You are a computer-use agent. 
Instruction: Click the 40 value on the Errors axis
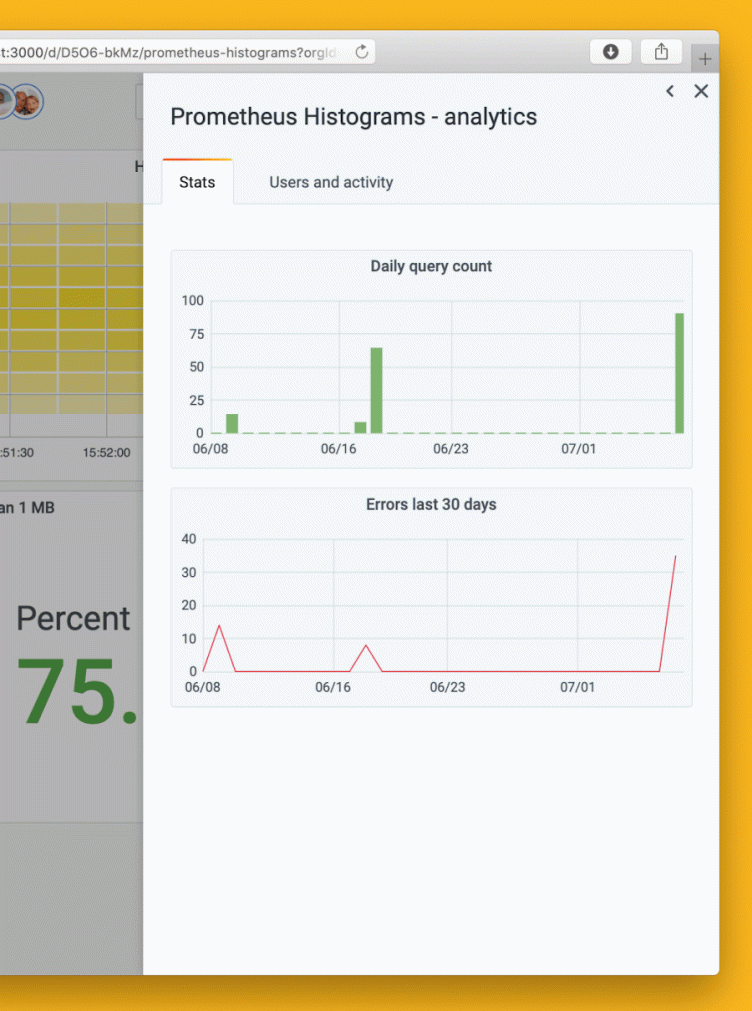pyautogui.click(x=189, y=539)
